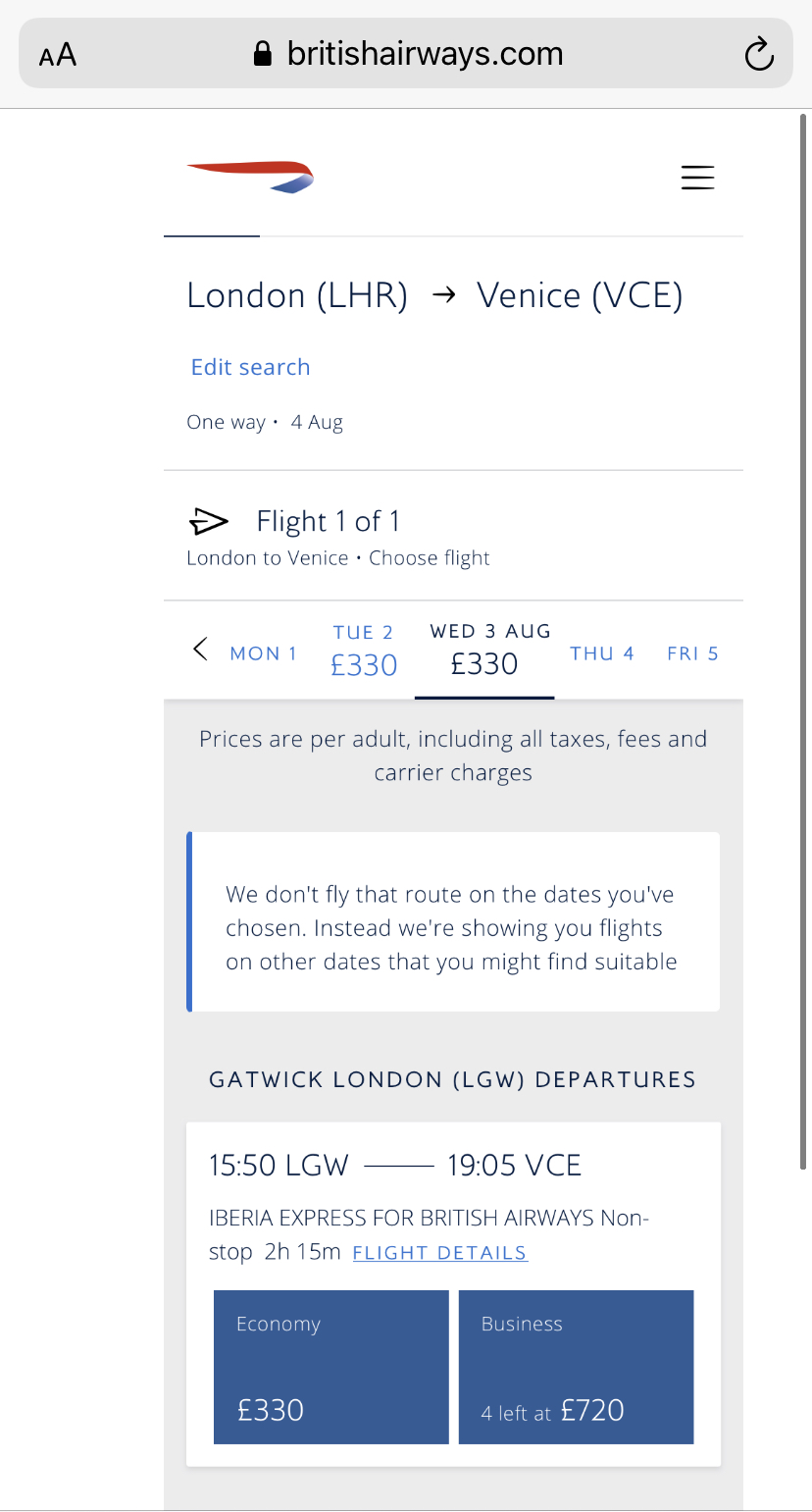Click the London (LHR) to Venice (VCE) heading
812x1512 pixels.
[x=434, y=295]
